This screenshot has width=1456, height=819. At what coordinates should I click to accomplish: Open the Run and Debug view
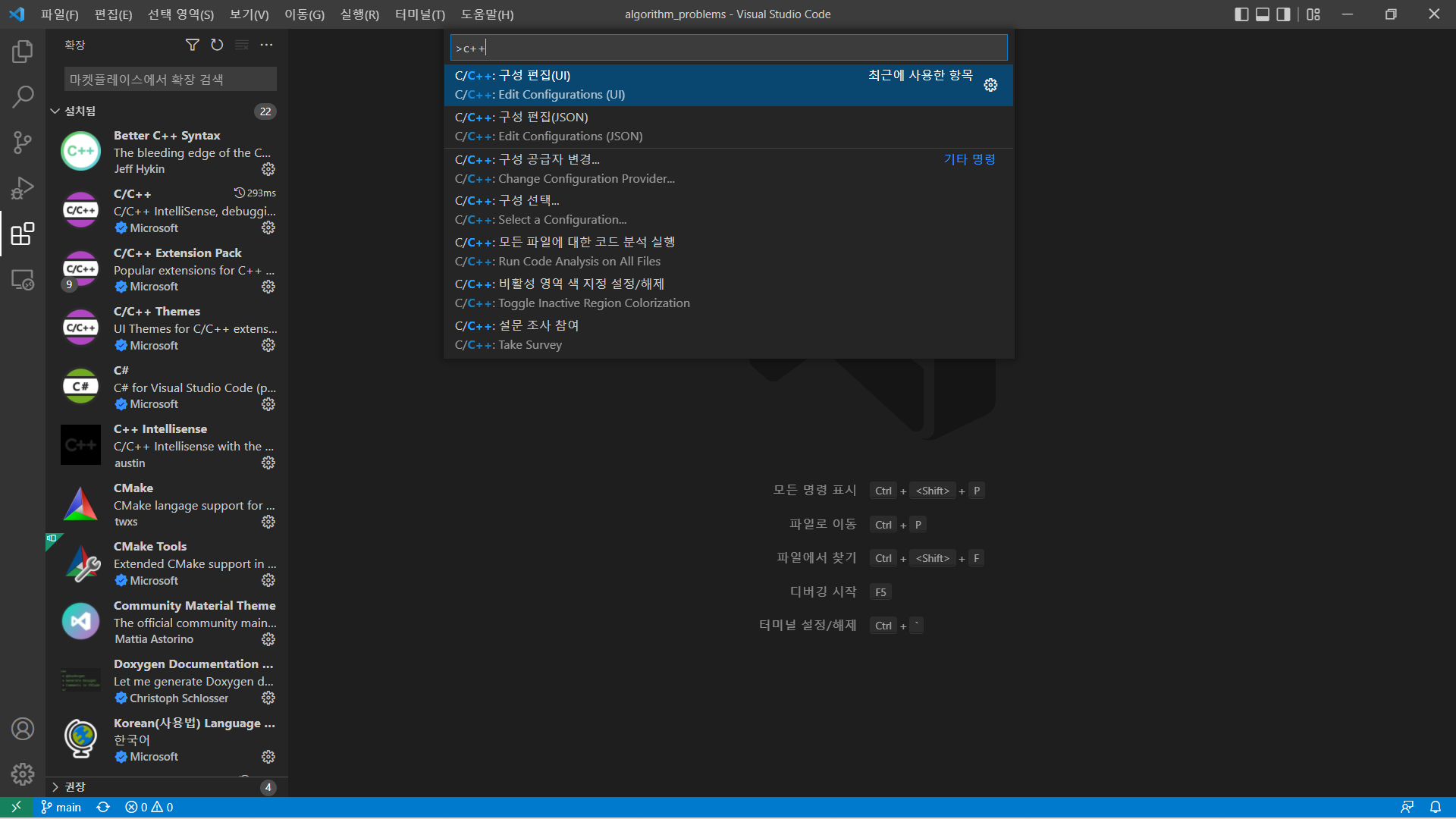tap(23, 188)
